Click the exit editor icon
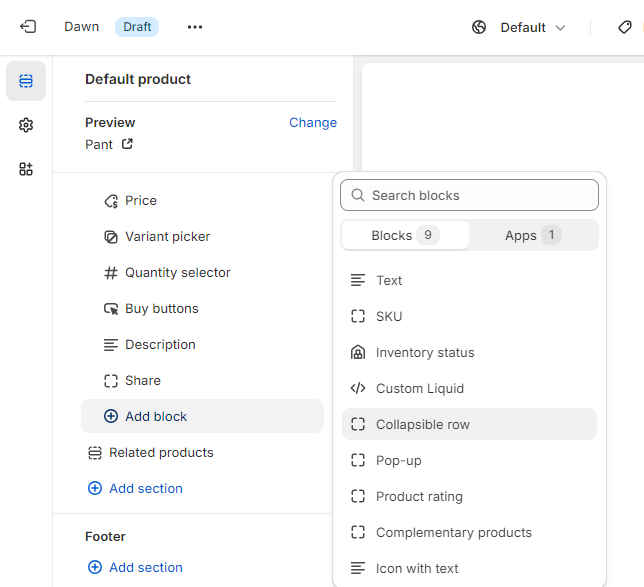 pyautogui.click(x=28, y=27)
